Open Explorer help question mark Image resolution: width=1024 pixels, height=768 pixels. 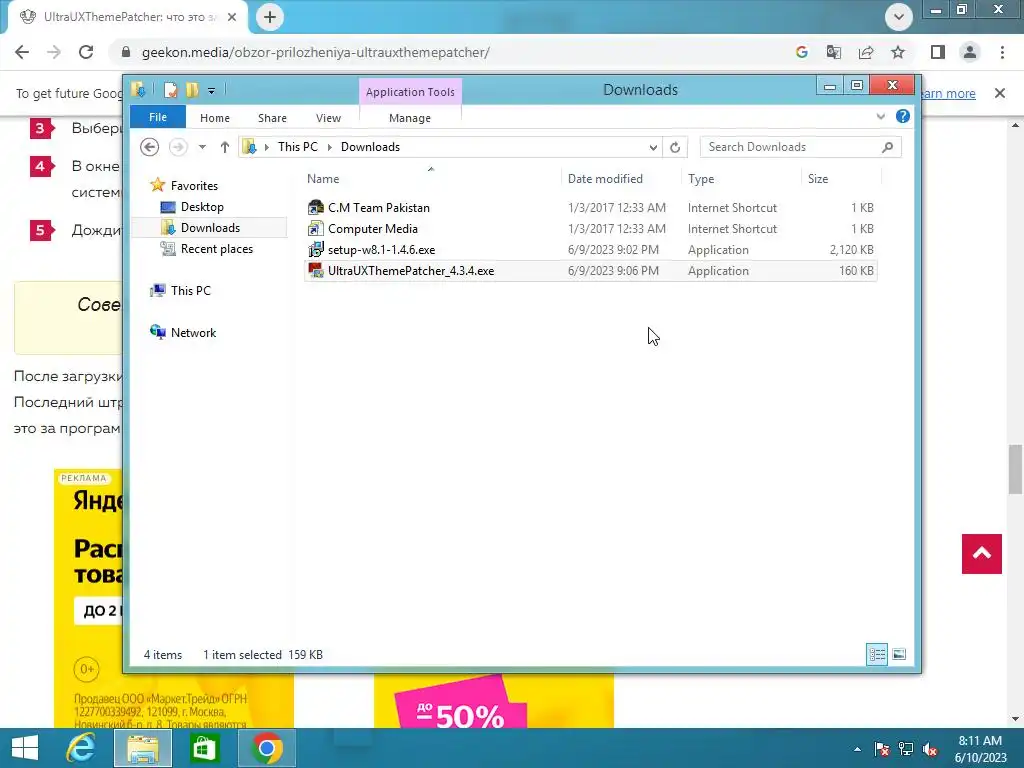coord(903,116)
